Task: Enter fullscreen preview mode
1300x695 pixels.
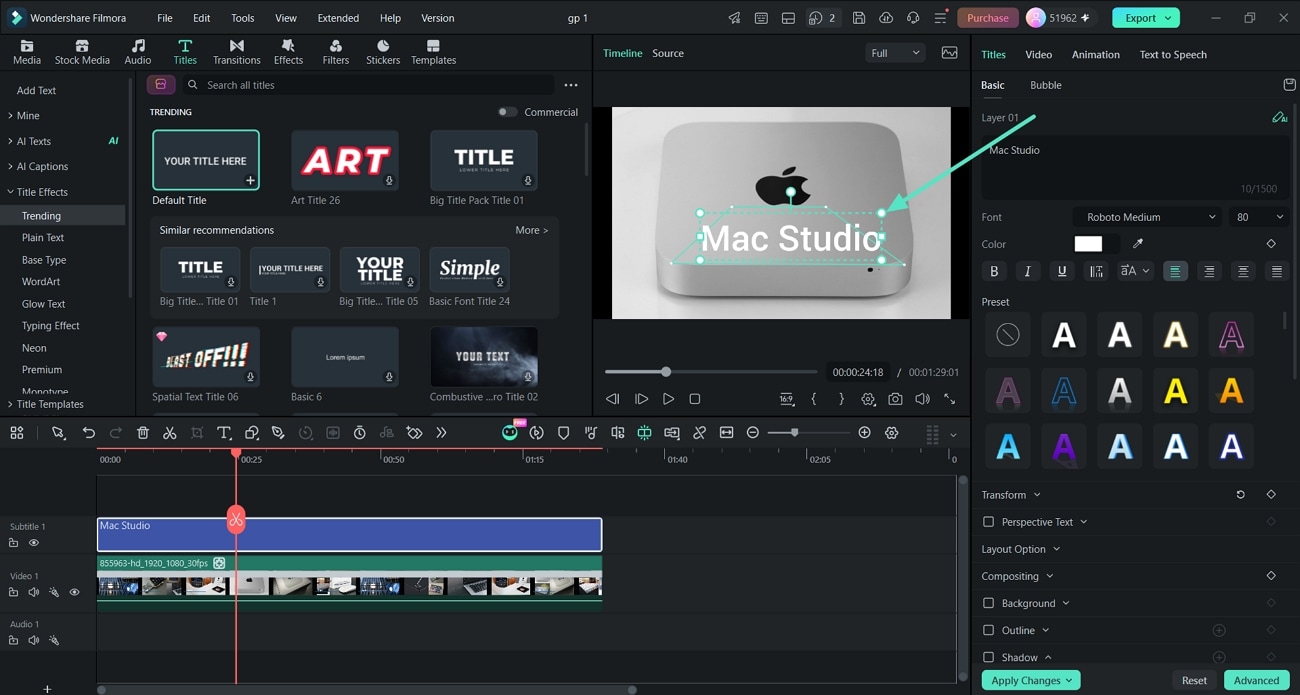Action: pos(949,399)
